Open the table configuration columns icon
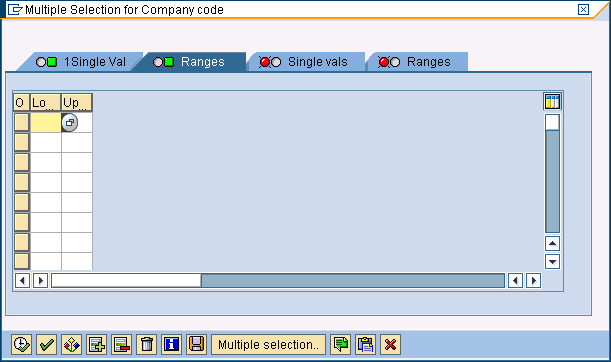Image resolution: width=611 pixels, height=362 pixels. [552, 102]
